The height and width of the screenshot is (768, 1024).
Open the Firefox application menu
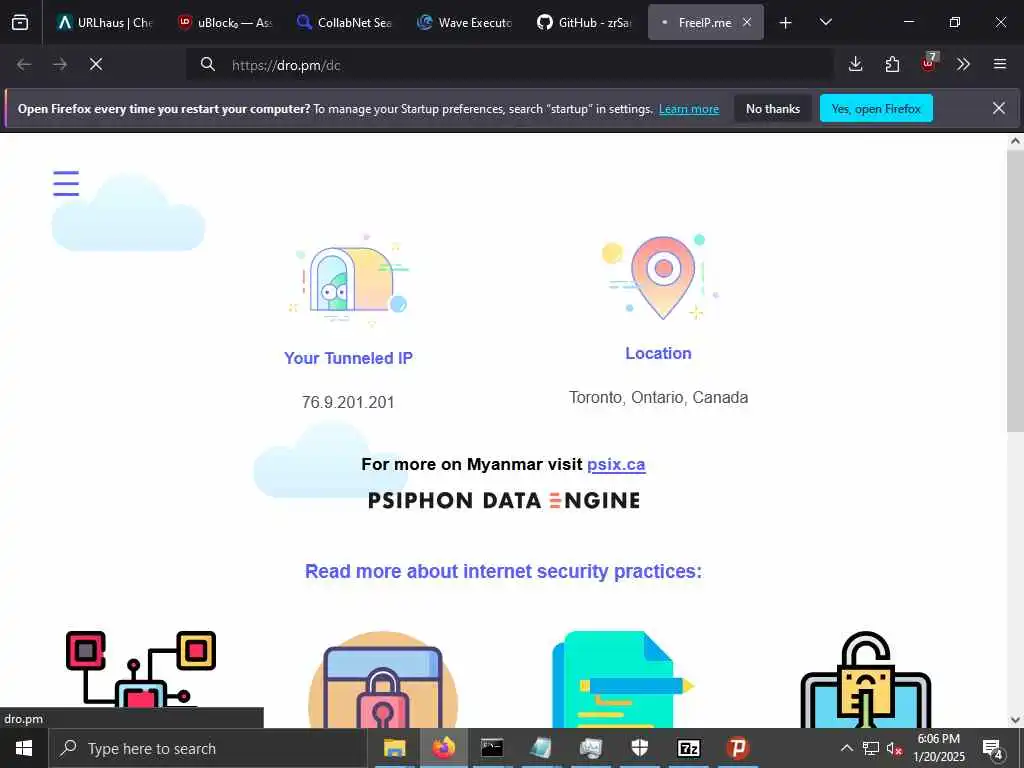pos(1000,64)
